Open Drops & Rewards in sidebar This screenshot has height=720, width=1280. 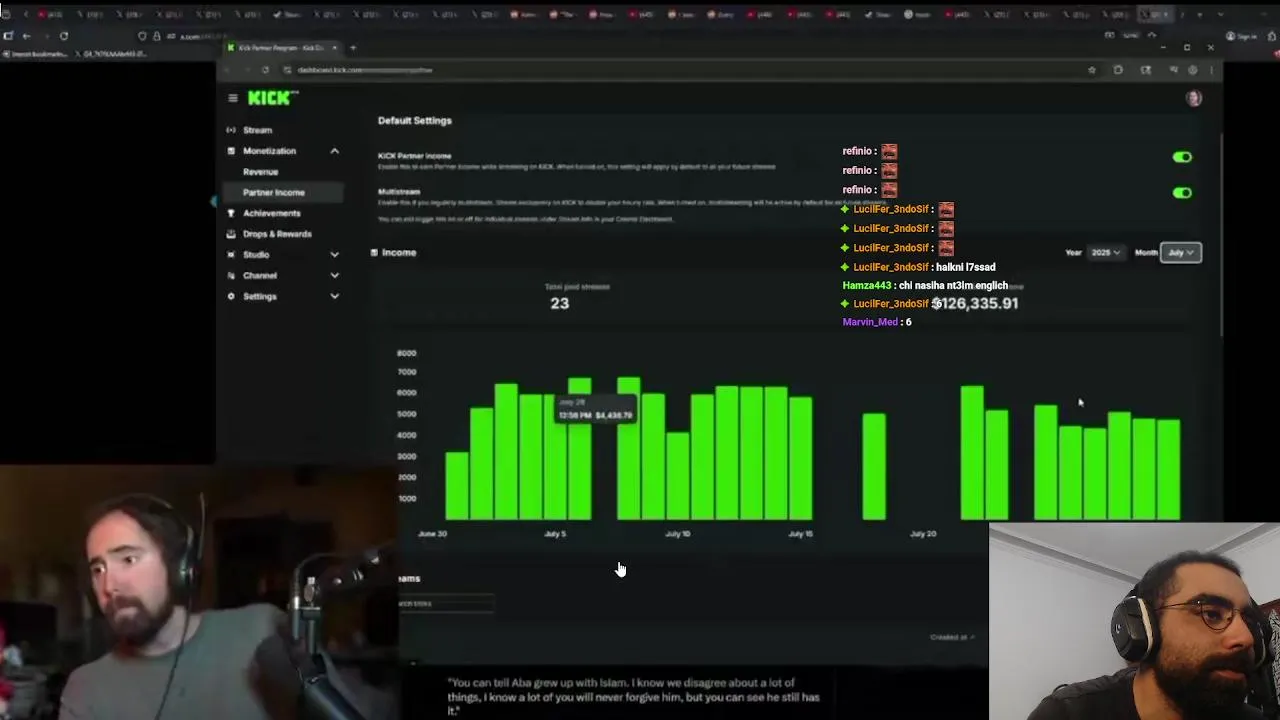pyautogui.click(x=277, y=234)
